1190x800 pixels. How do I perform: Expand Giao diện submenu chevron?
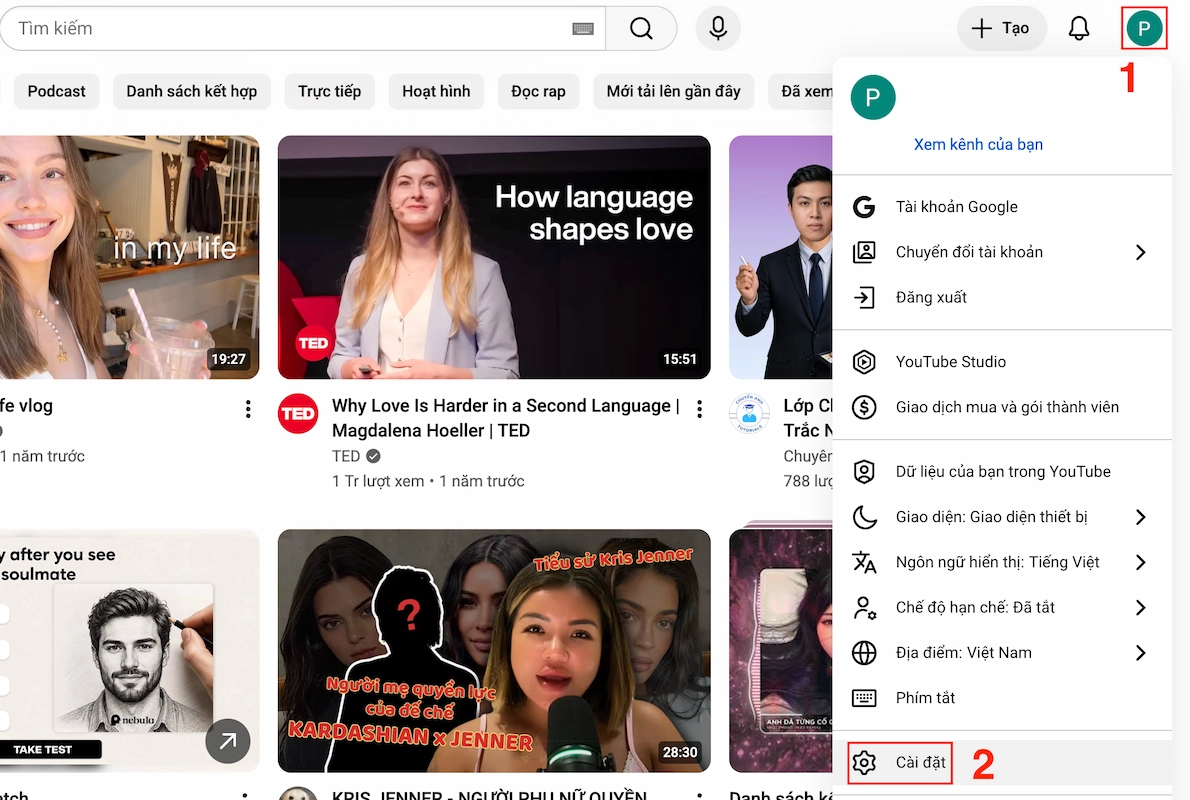(x=1141, y=517)
